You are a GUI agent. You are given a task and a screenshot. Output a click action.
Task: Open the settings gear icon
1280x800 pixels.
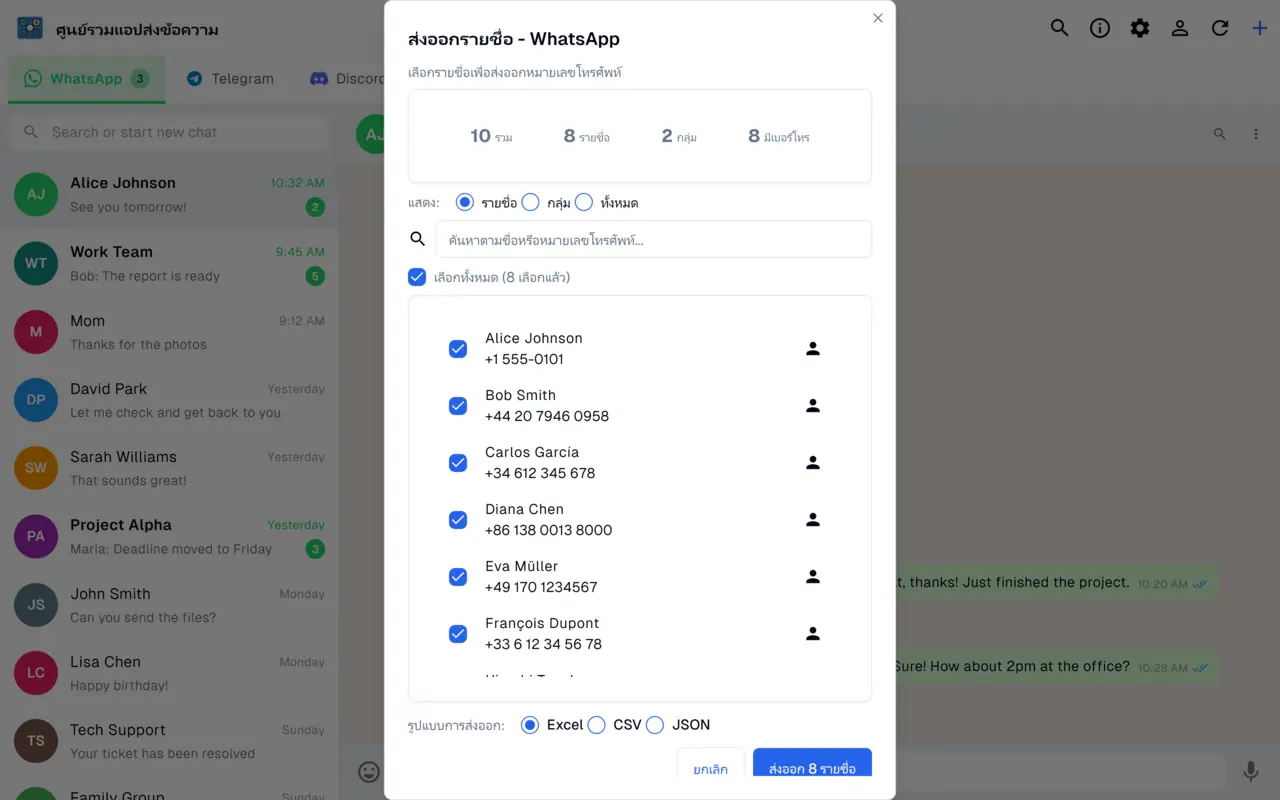(1140, 28)
